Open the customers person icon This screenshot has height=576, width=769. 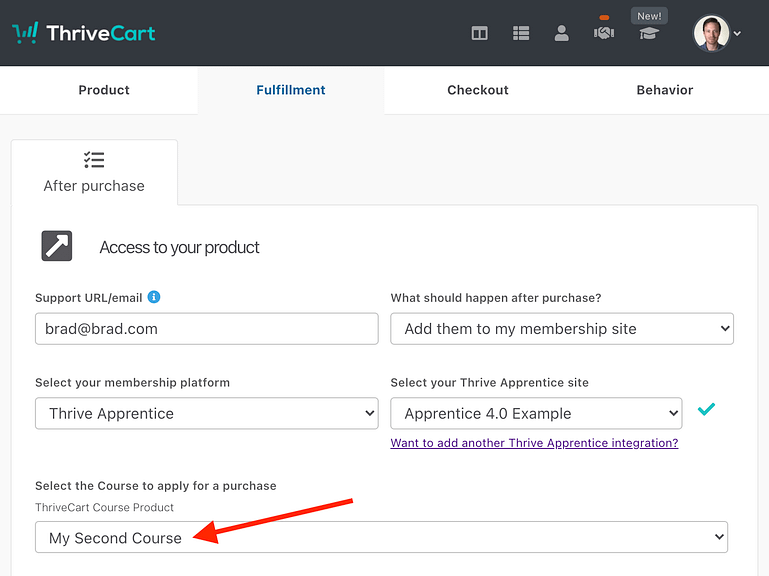point(561,33)
